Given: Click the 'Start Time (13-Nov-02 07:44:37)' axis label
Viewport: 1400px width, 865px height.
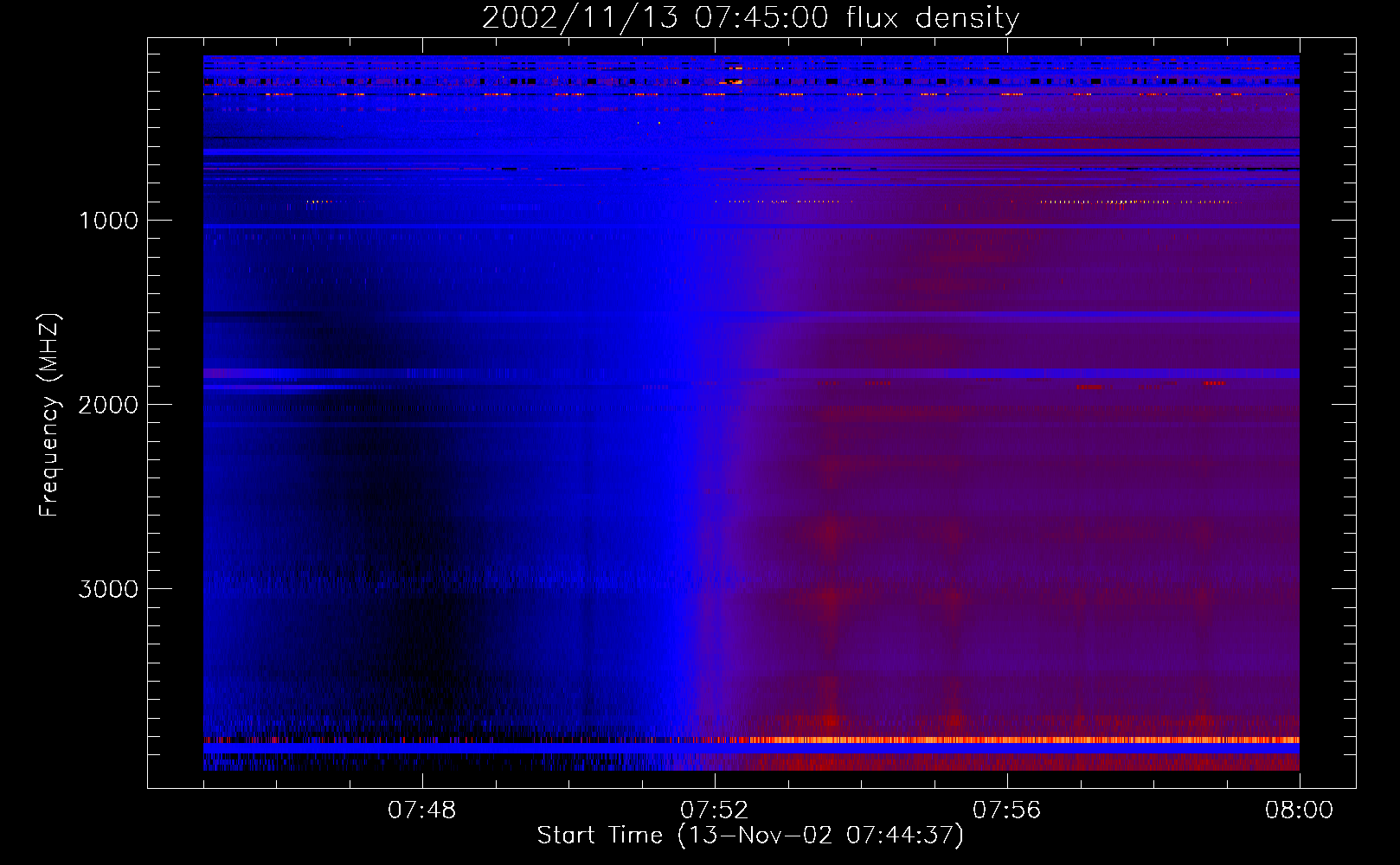Looking at the screenshot, I should [x=750, y=836].
